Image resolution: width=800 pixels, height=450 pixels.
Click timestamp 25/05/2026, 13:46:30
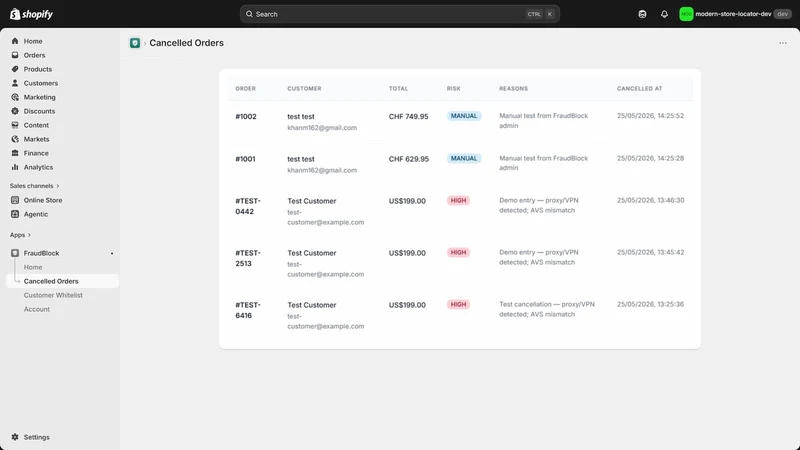coord(651,201)
